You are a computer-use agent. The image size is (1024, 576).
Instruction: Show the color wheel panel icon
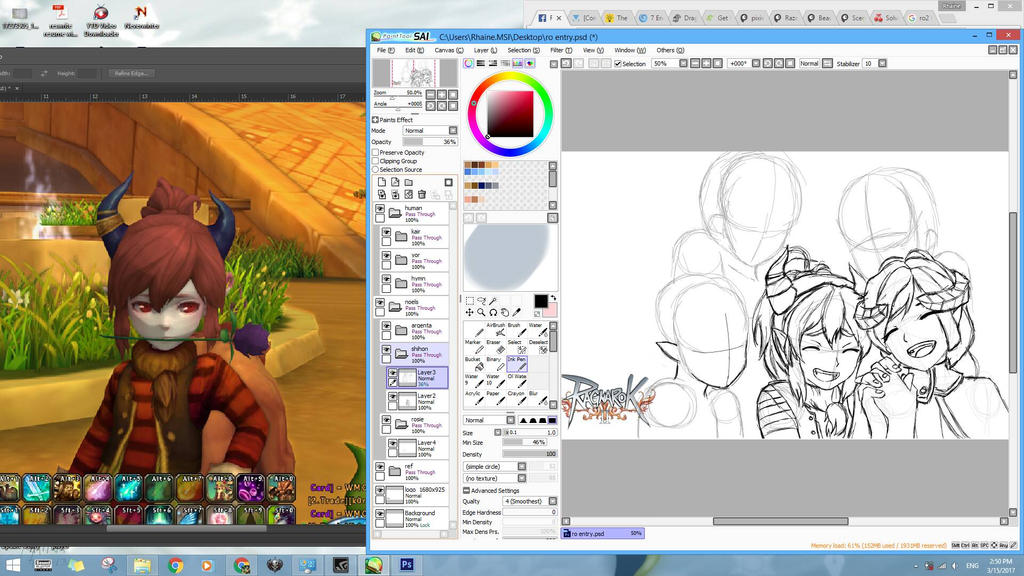coord(468,63)
